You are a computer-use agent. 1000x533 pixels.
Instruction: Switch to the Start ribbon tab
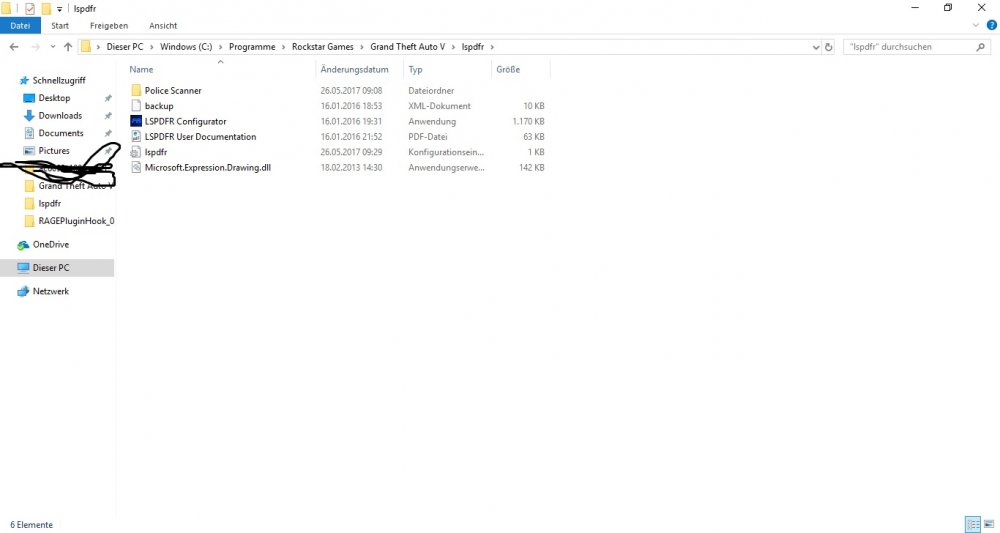pos(60,26)
